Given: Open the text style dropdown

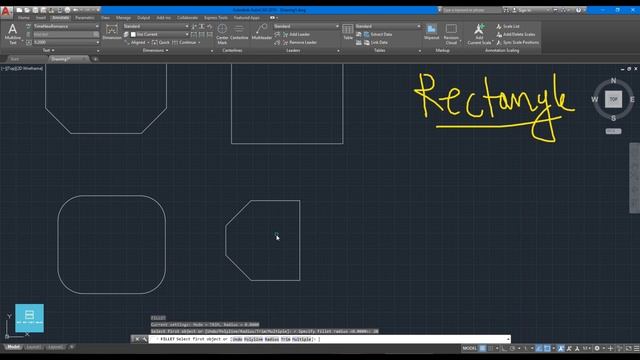Looking at the screenshot, I should 66,26.
